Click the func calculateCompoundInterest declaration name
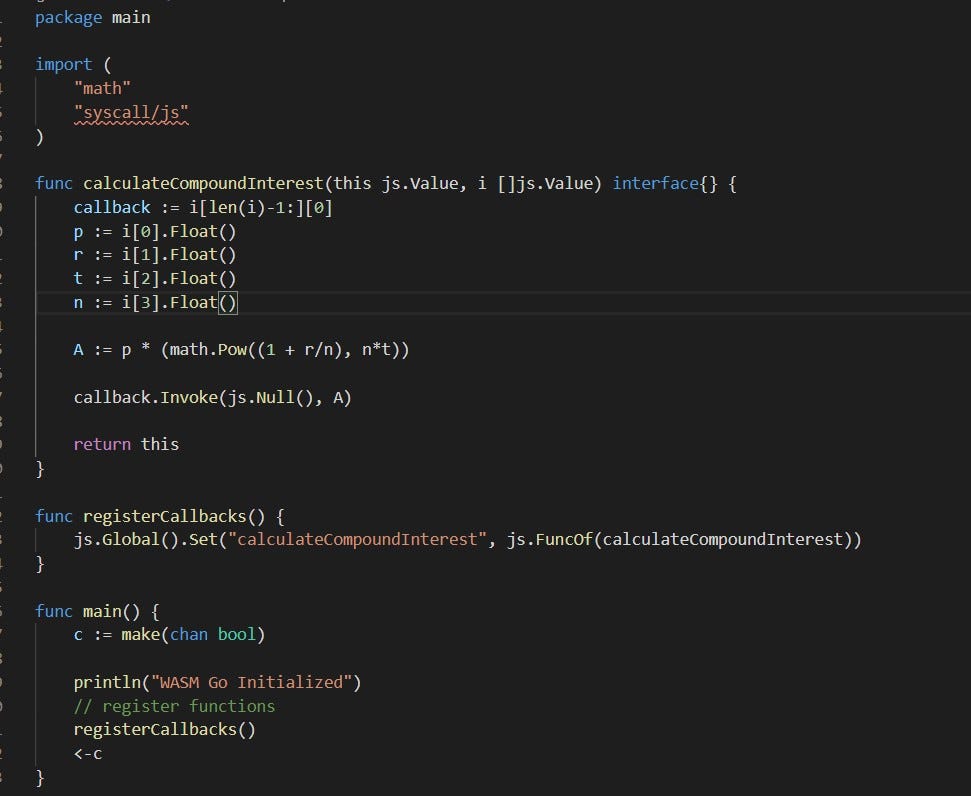Image resolution: width=971 pixels, height=796 pixels. [x=203, y=184]
